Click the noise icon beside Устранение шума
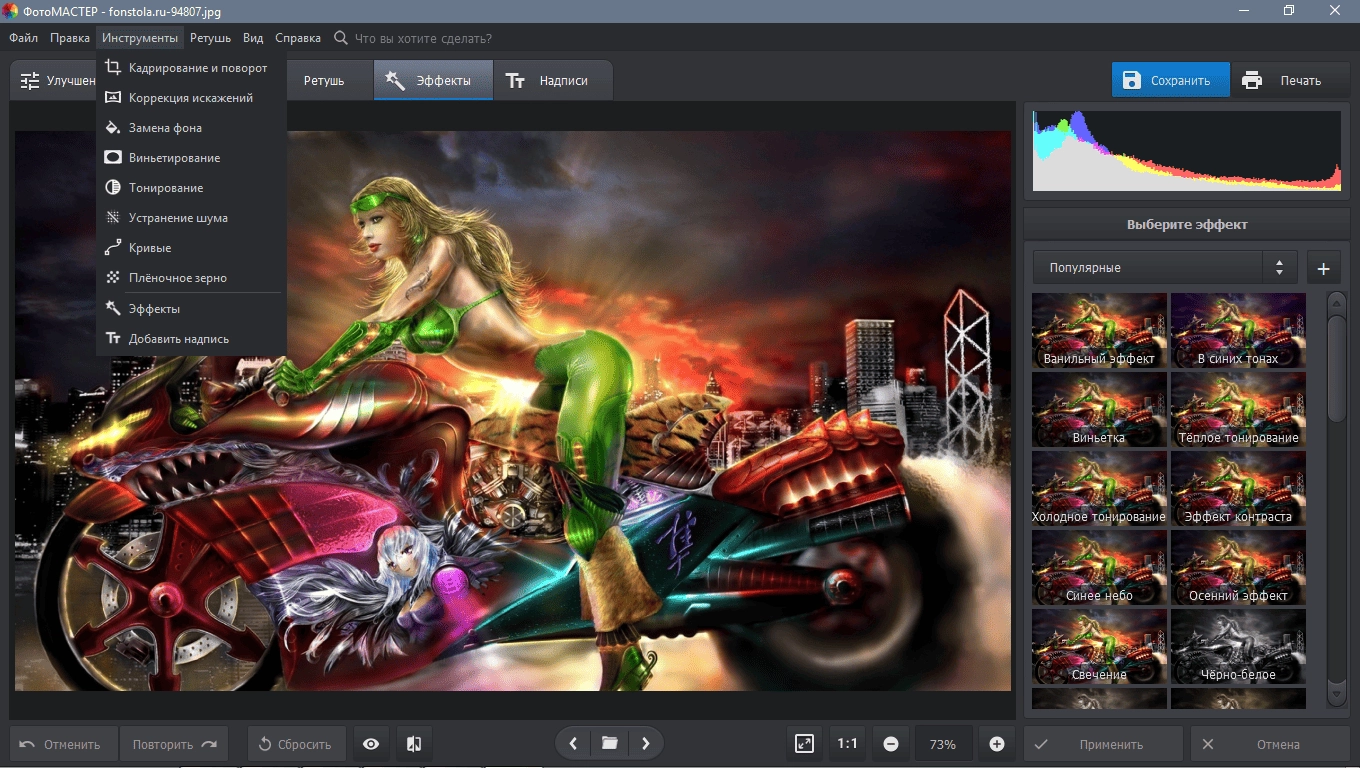Image resolution: width=1360 pixels, height=768 pixels. [113, 218]
